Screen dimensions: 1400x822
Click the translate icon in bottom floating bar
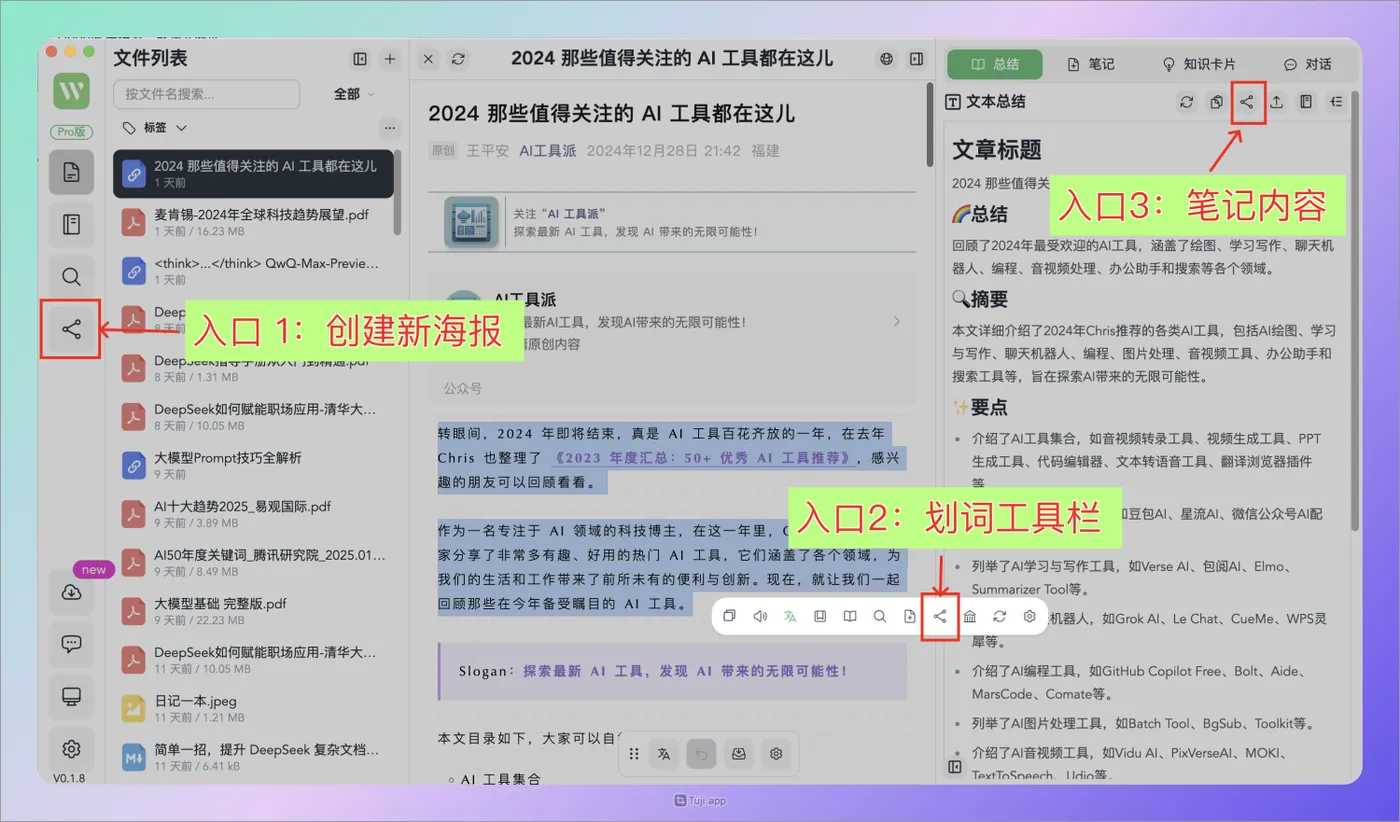(665, 754)
